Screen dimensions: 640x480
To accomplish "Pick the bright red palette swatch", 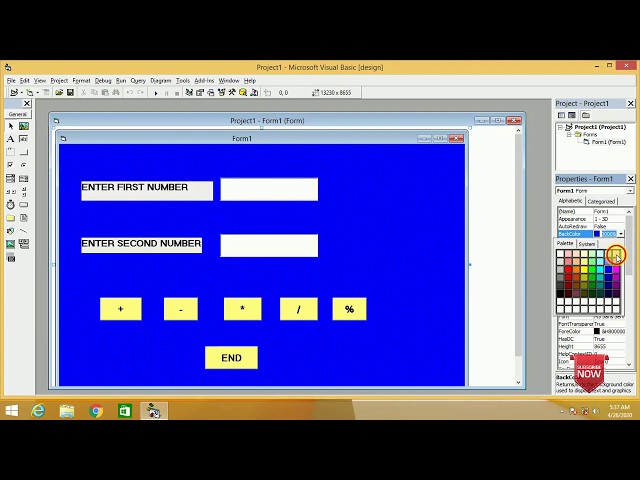I will (x=568, y=269).
